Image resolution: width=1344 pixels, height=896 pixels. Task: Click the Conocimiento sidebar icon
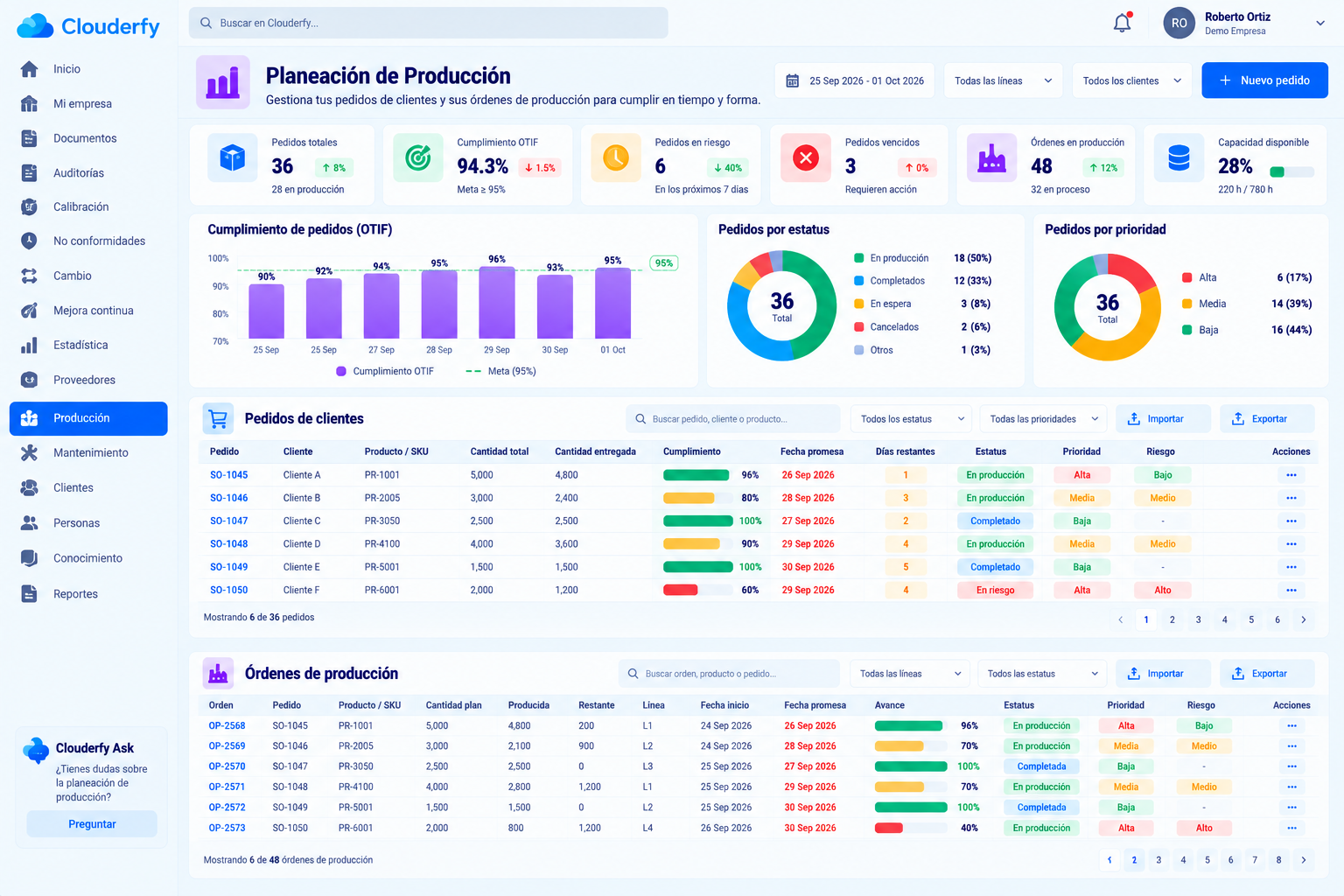29,558
